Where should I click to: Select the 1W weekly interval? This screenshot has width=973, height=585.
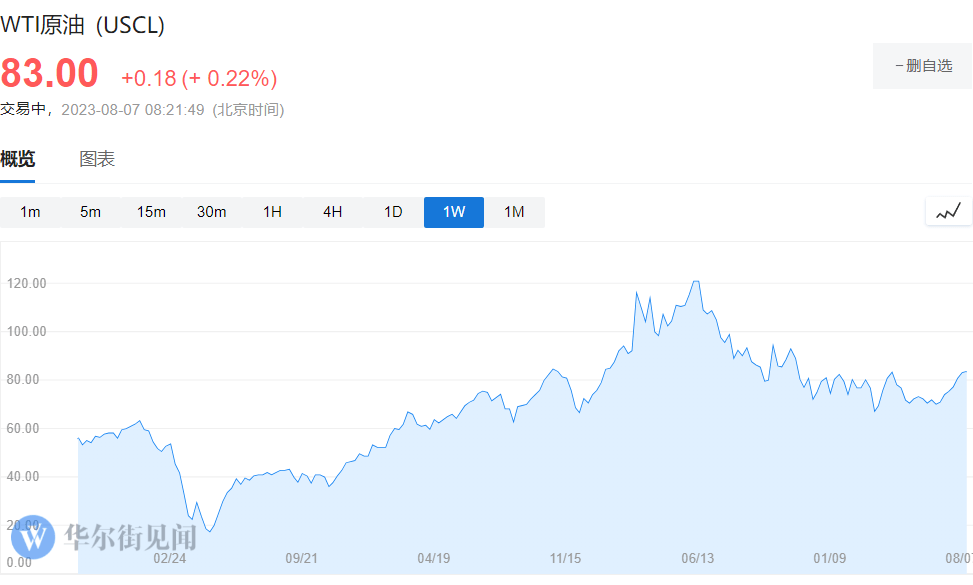click(x=454, y=212)
